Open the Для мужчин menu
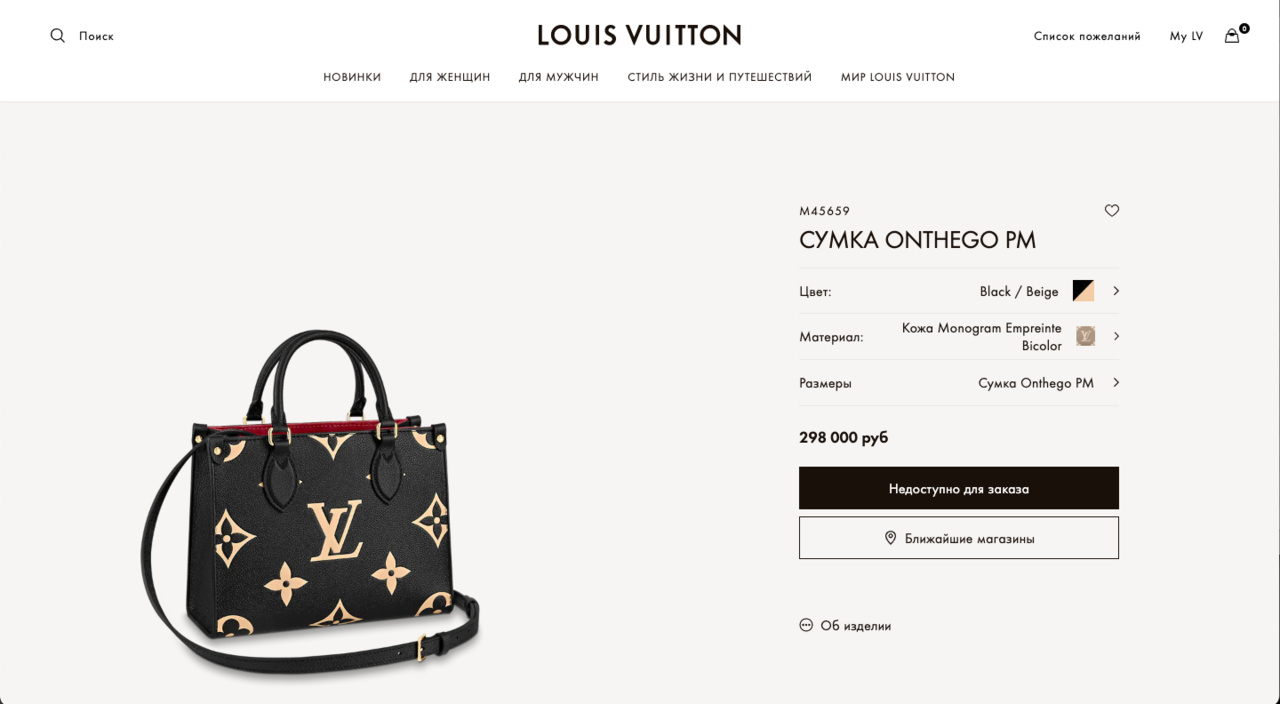Viewport: 1280px width, 704px height. point(559,77)
